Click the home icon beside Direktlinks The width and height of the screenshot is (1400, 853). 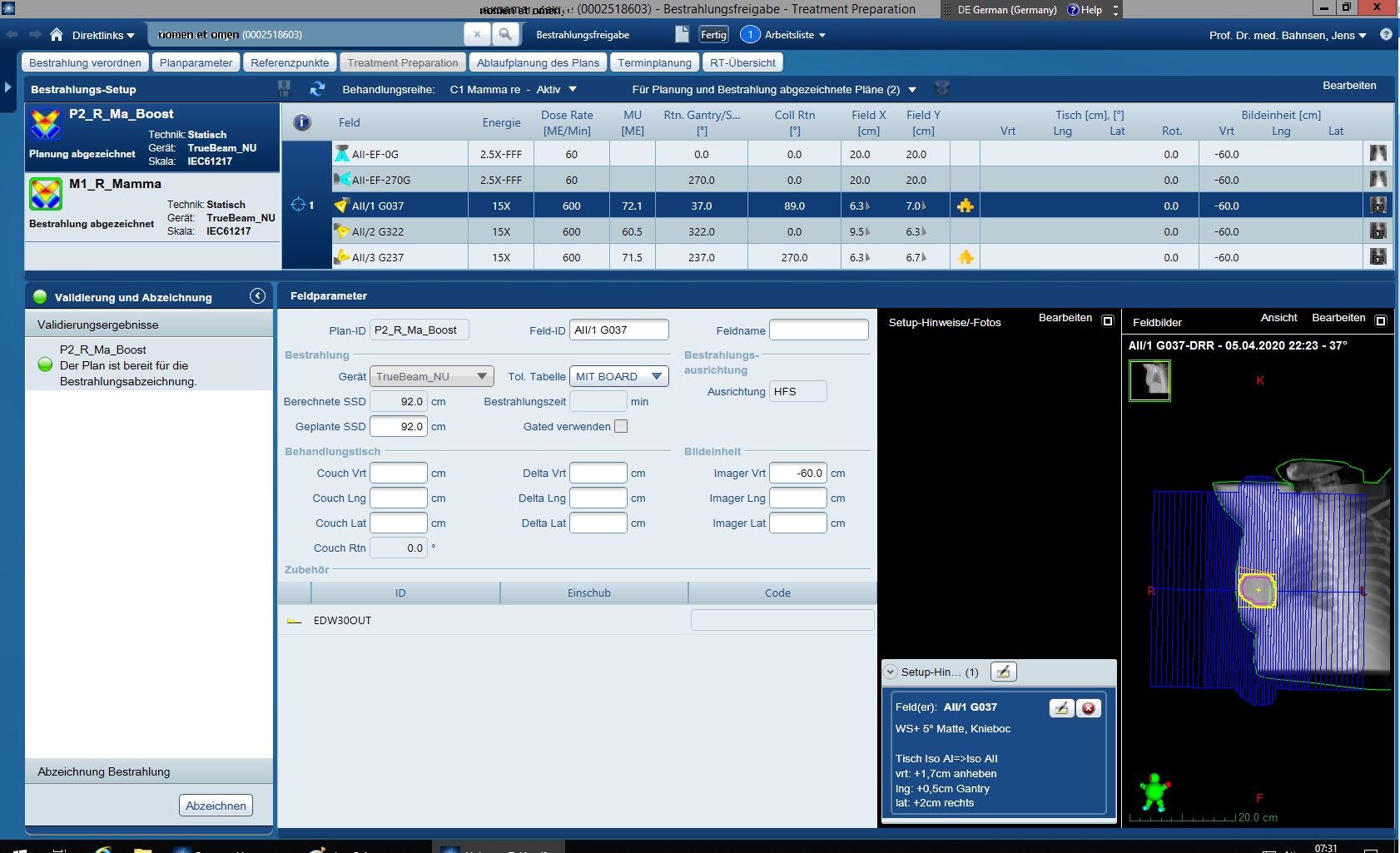[x=57, y=35]
